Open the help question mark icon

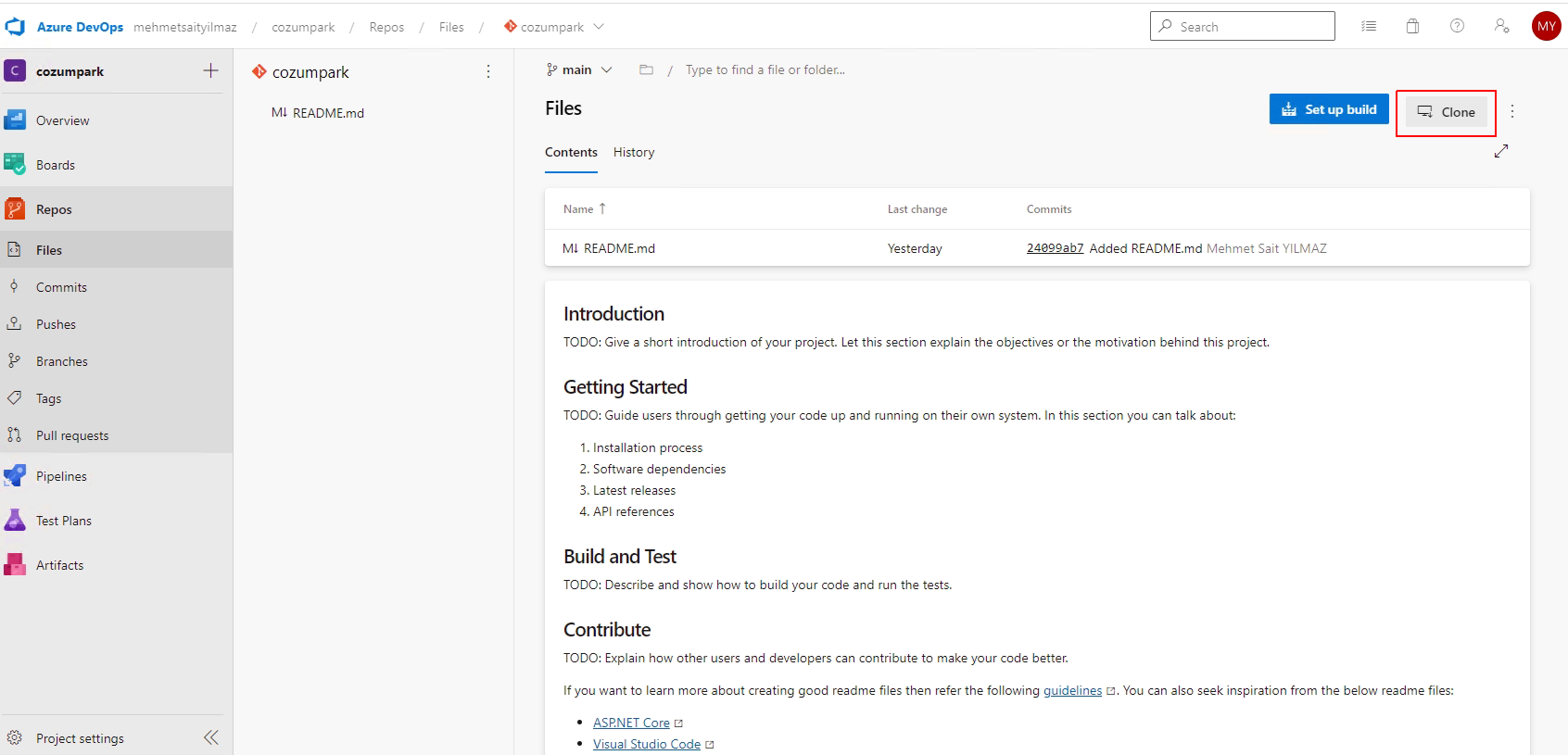point(1457,26)
